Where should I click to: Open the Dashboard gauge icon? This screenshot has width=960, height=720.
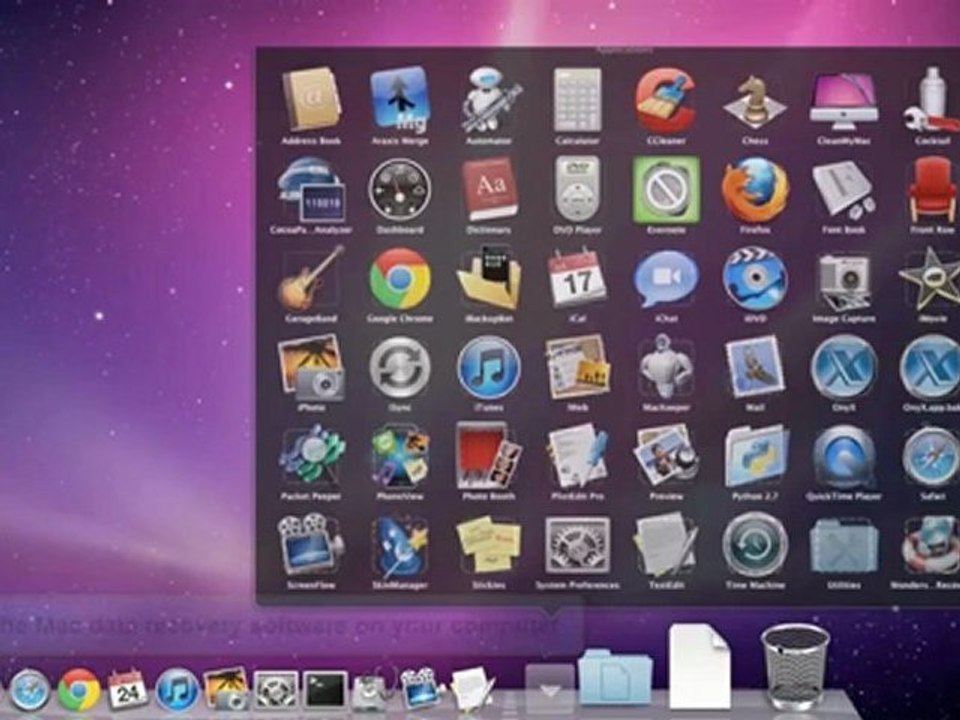pyautogui.click(x=400, y=190)
